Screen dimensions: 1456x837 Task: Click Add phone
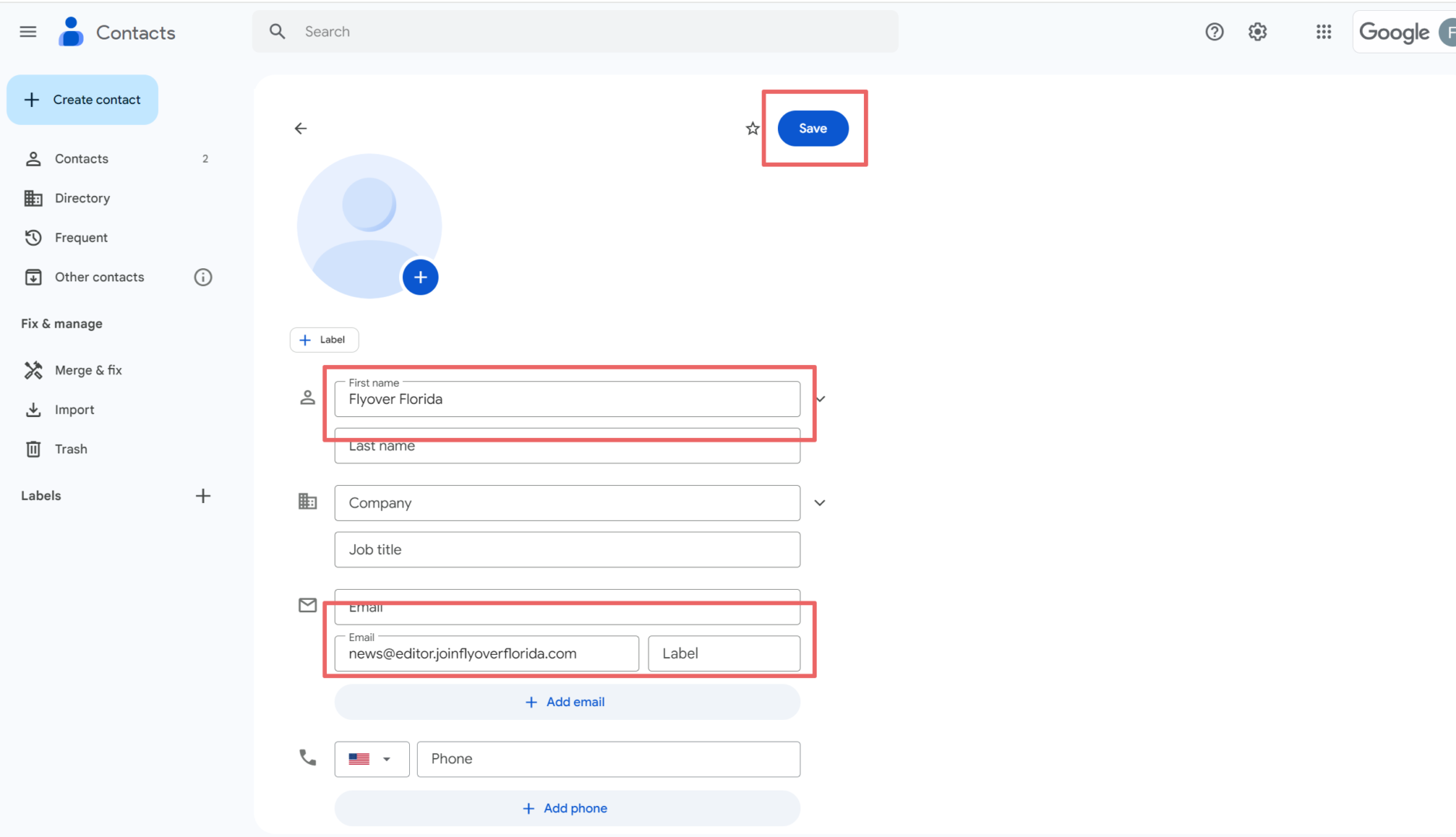tap(567, 808)
